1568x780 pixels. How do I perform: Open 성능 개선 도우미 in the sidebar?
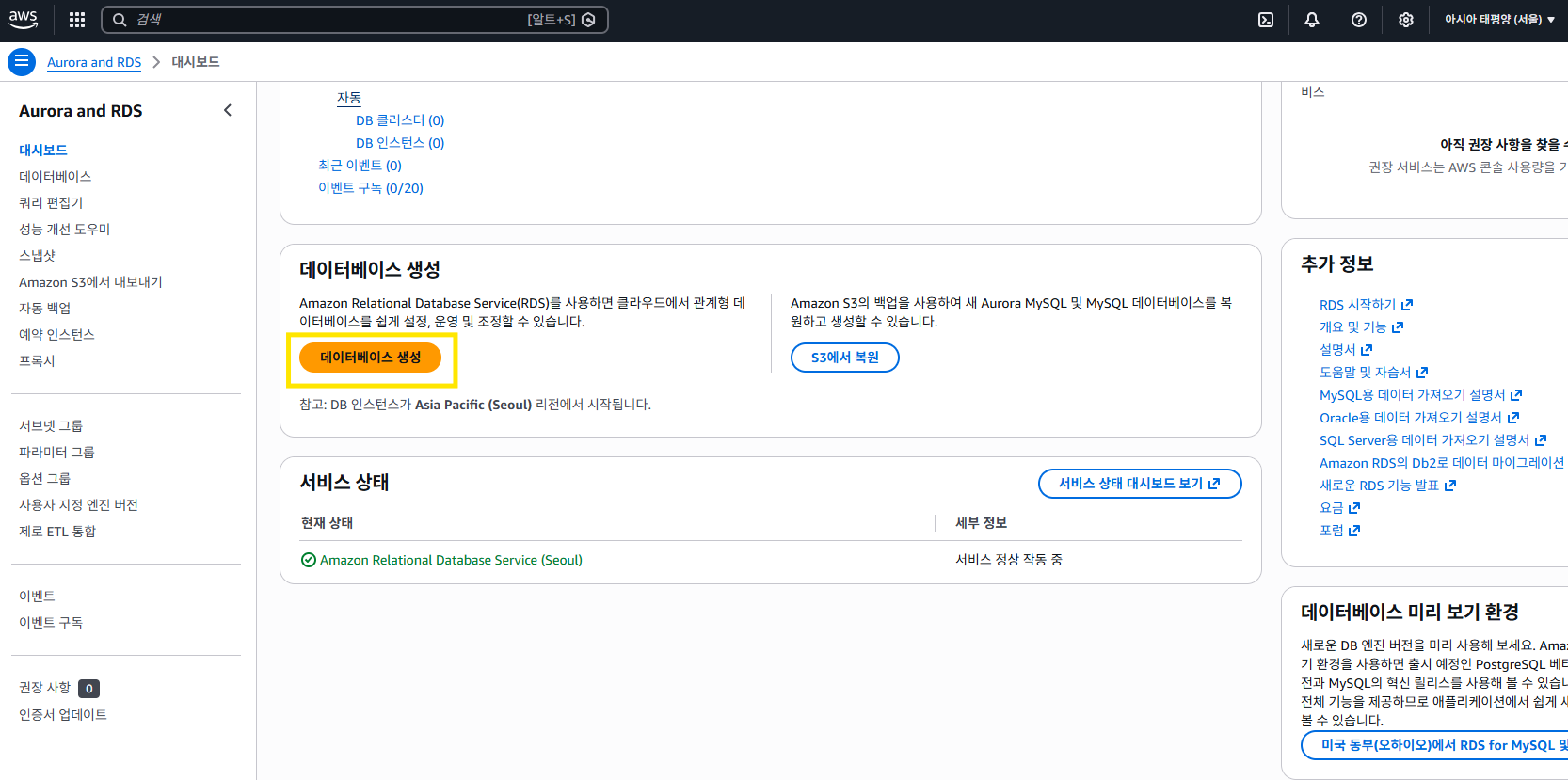[x=65, y=229]
